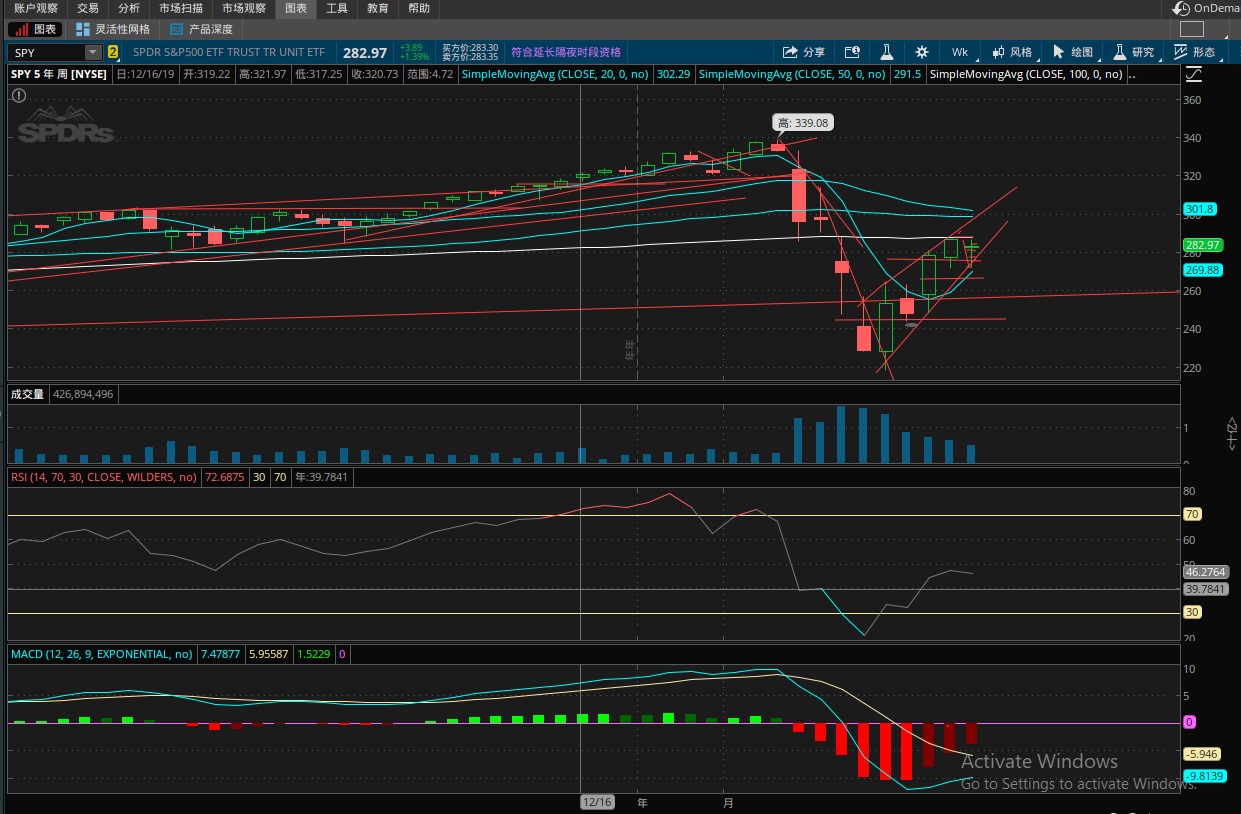Open the 分析 tab

tap(129, 8)
